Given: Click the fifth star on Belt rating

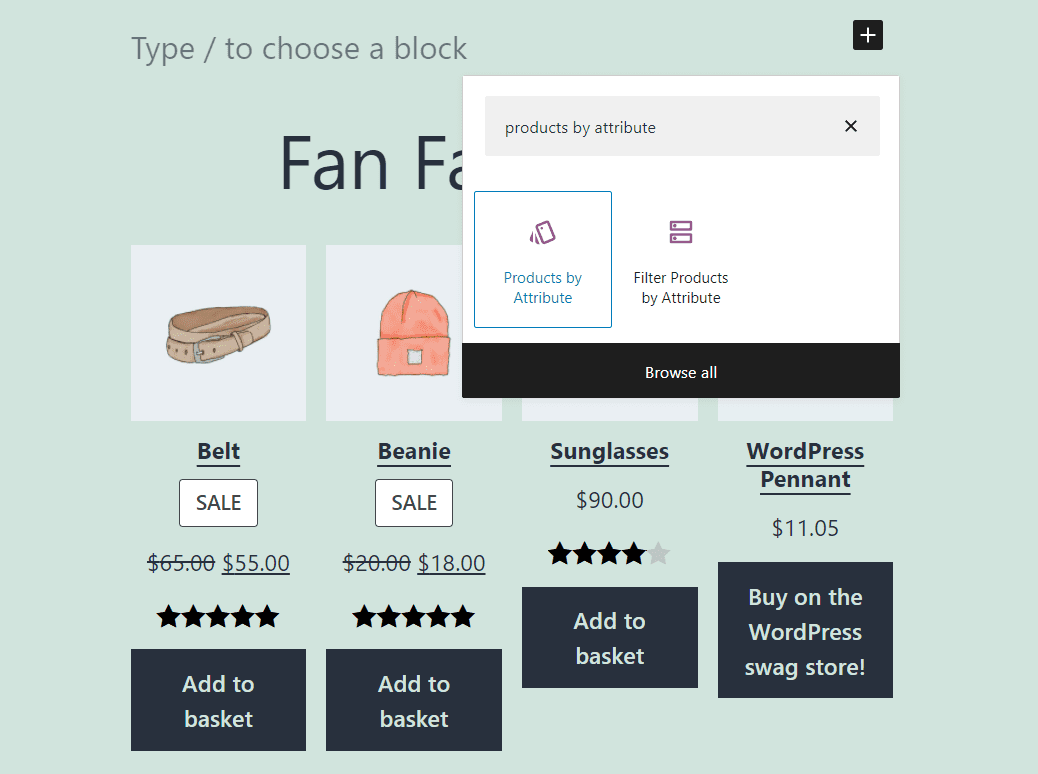Looking at the screenshot, I should click(x=268, y=616).
